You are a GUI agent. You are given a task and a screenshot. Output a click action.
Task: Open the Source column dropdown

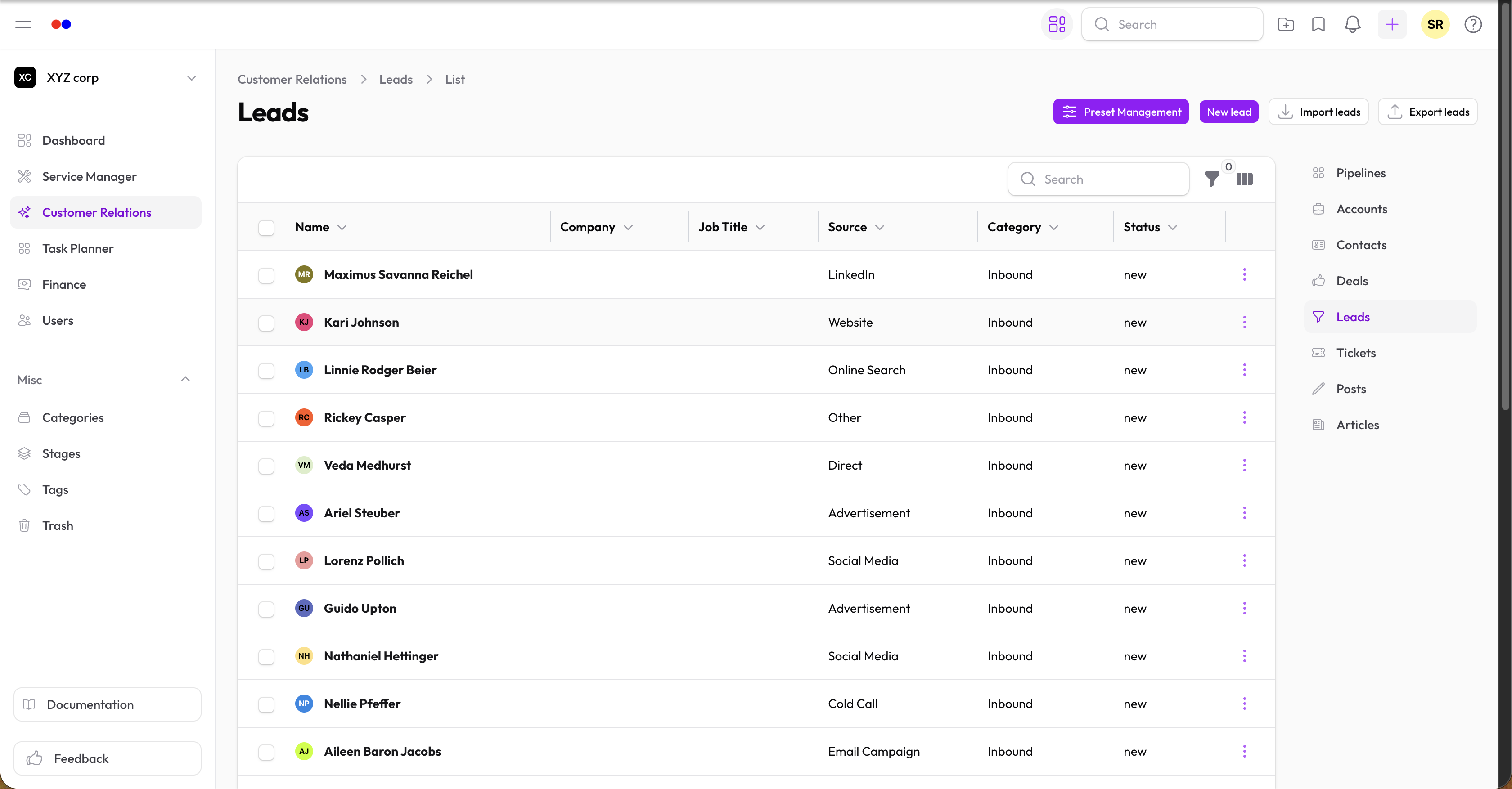click(879, 228)
